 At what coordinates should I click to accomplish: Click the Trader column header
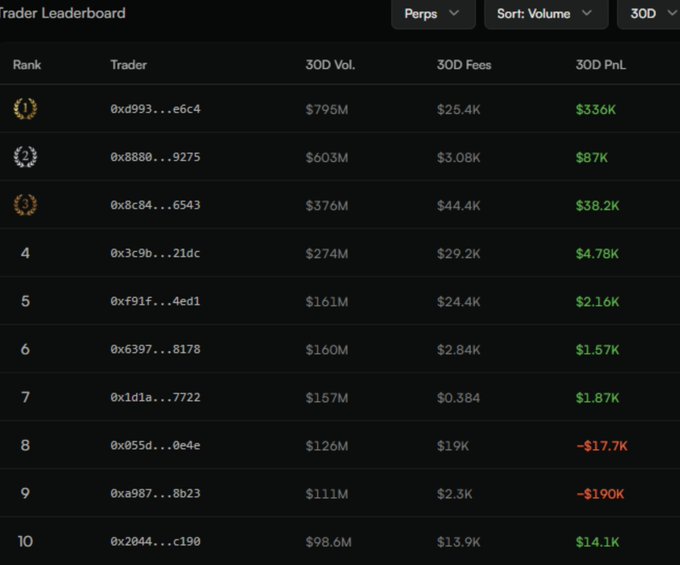click(128, 65)
